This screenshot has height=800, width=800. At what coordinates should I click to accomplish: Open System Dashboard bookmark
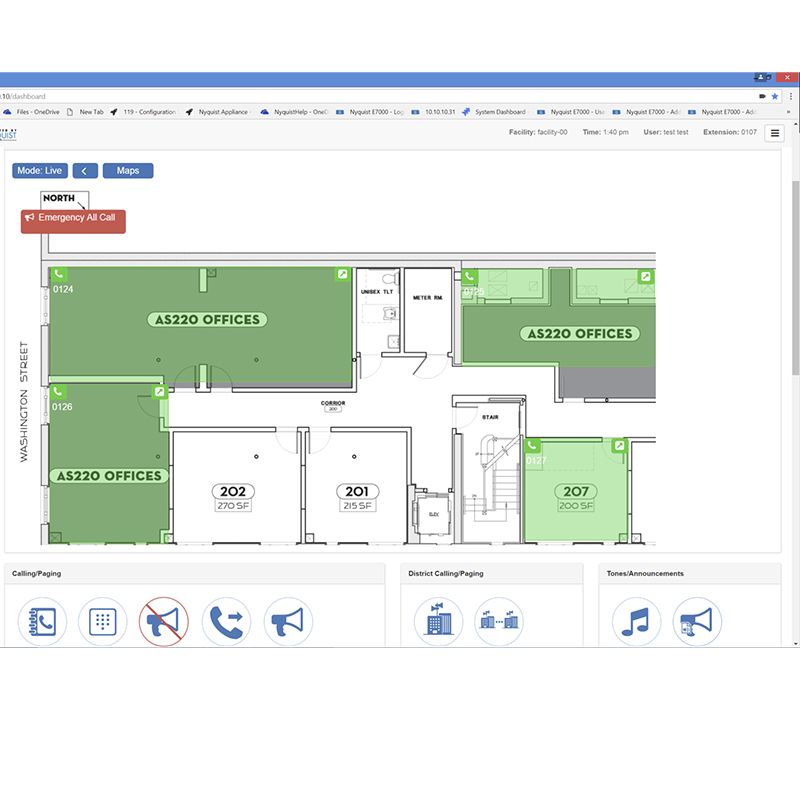pos(494,112)
